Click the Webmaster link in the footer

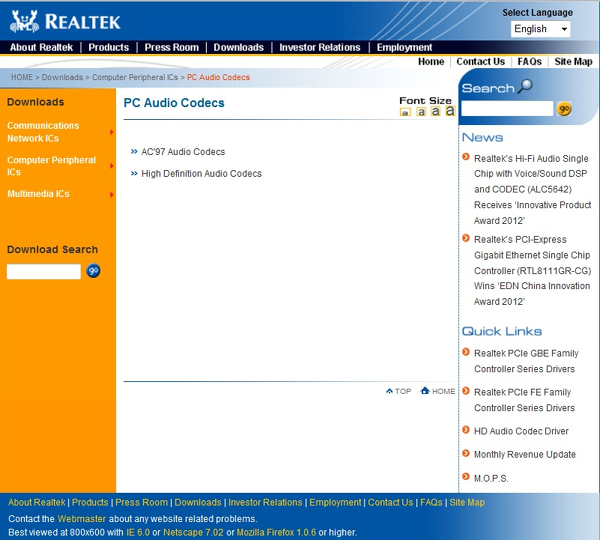[x=82, y=519]
